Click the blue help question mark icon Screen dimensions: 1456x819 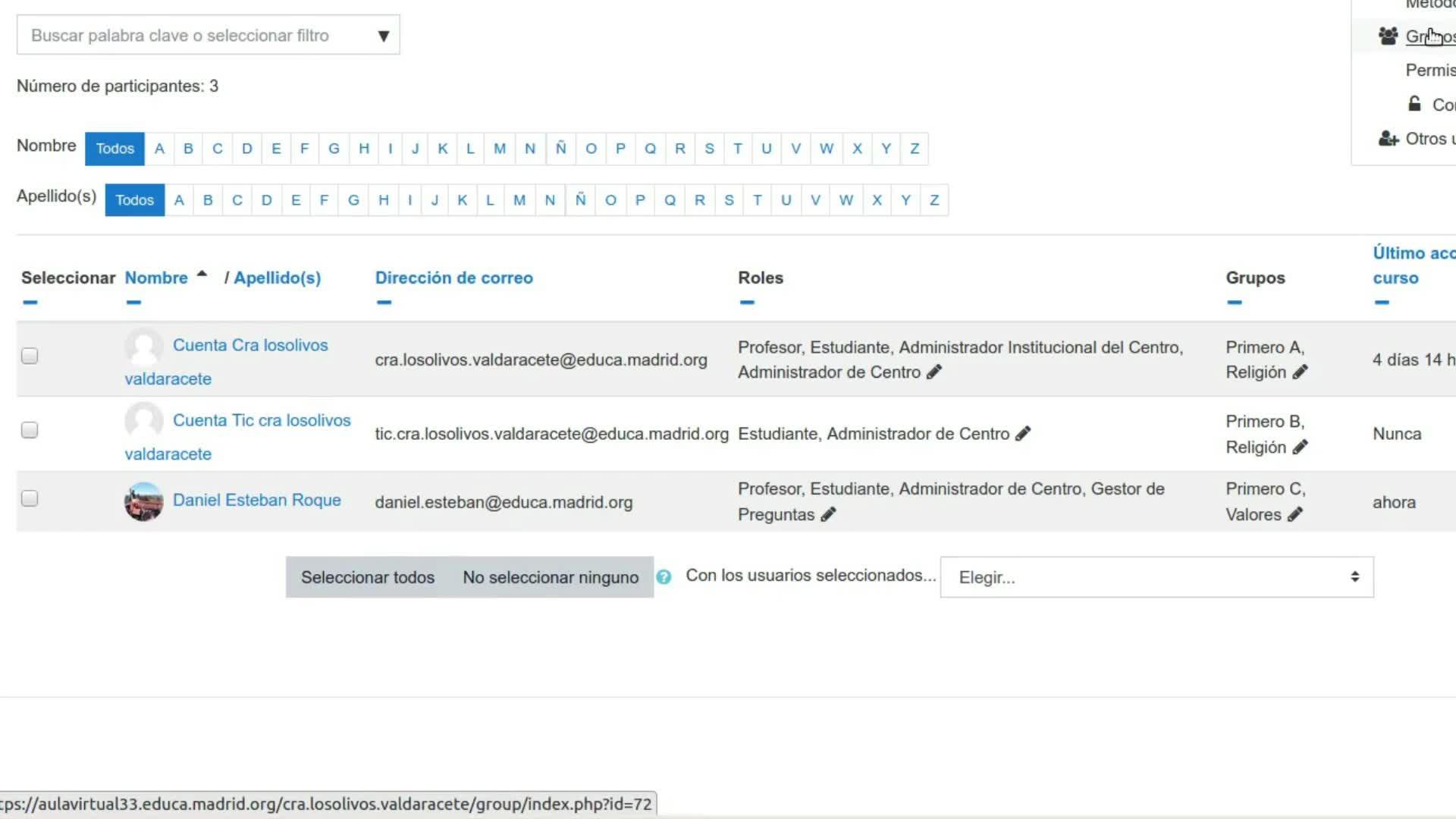(x=664, y=577)
